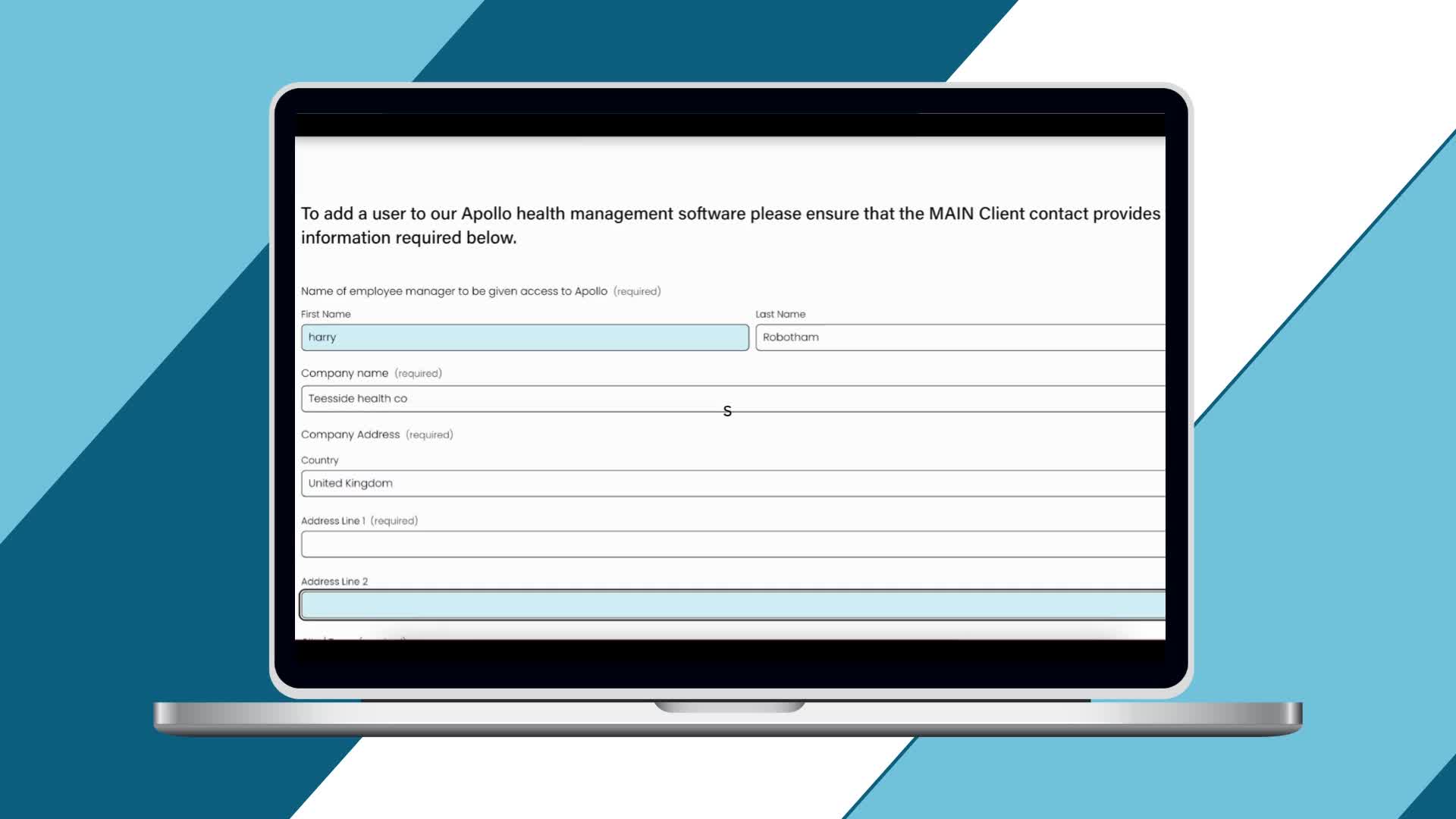Image resolution: width=1456 pixels, height=819 pixels.
Task: Click the 'Company Address' label text
Action: point(350,435)
